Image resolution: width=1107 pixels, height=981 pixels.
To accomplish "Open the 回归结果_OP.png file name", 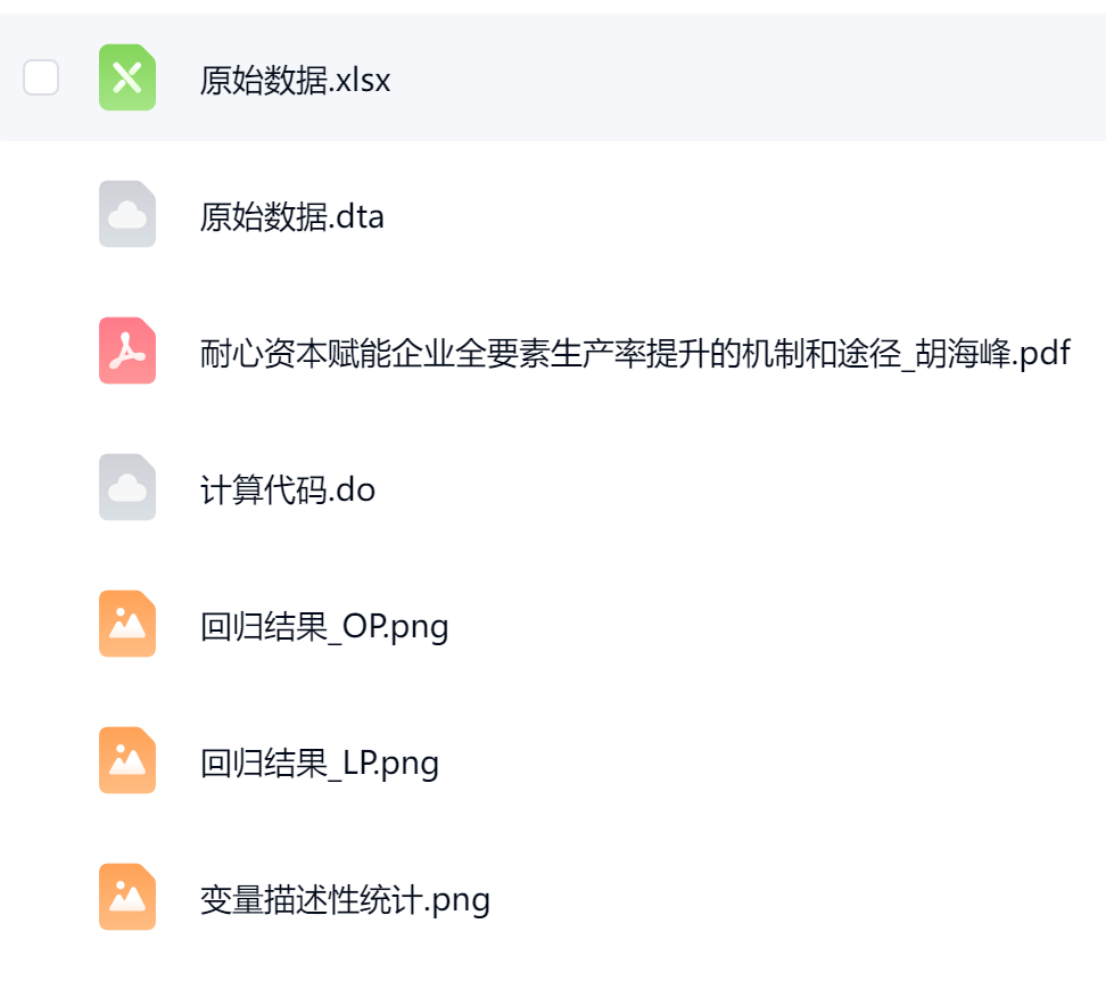I will 324,627.
